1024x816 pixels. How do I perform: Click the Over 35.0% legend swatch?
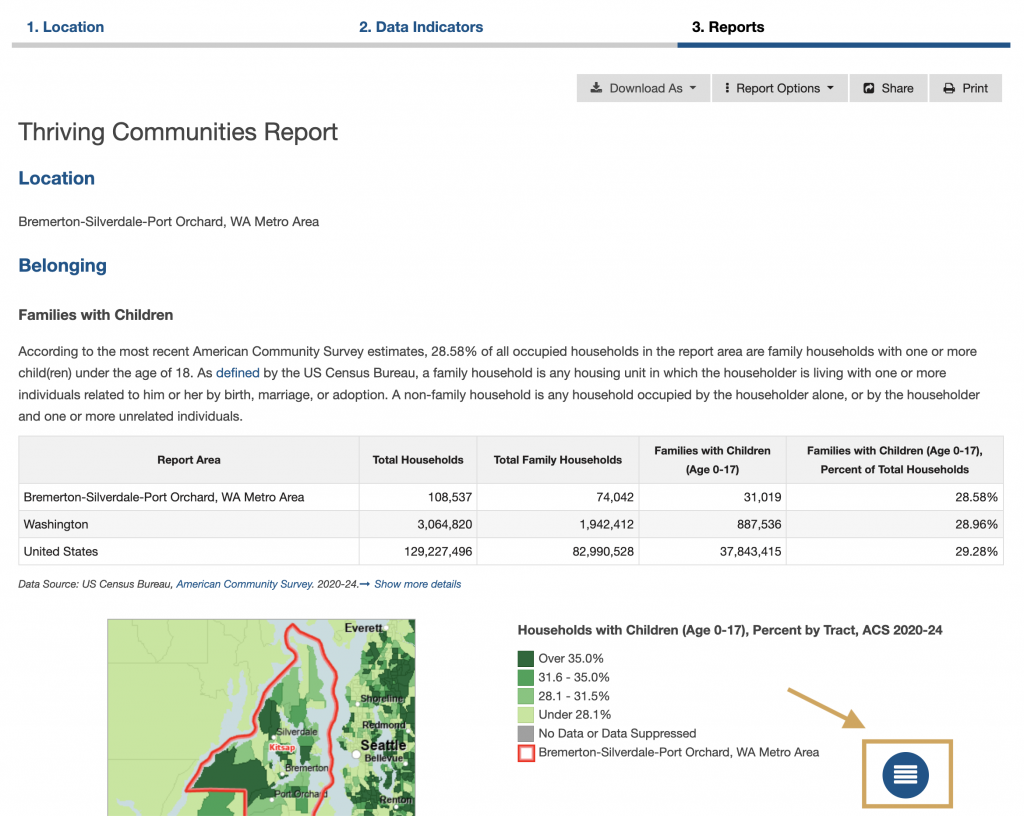(x=526, y=659)
